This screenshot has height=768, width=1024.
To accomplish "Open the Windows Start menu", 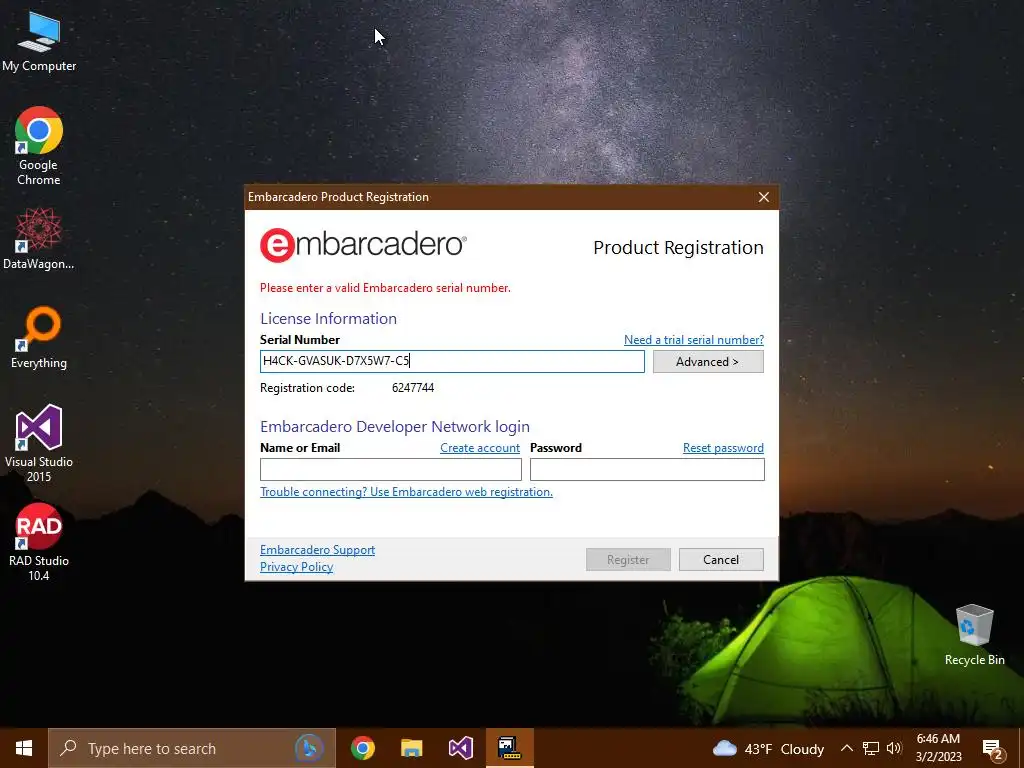I will 24,748.
